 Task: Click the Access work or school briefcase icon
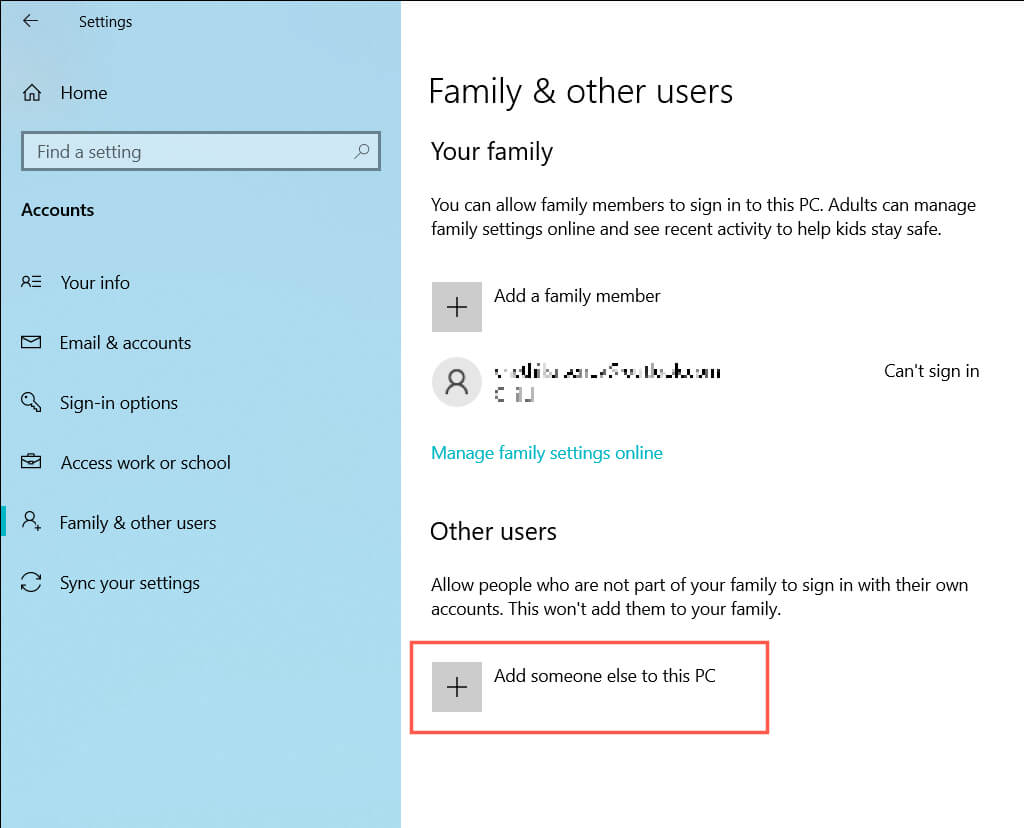pos(32,462)
